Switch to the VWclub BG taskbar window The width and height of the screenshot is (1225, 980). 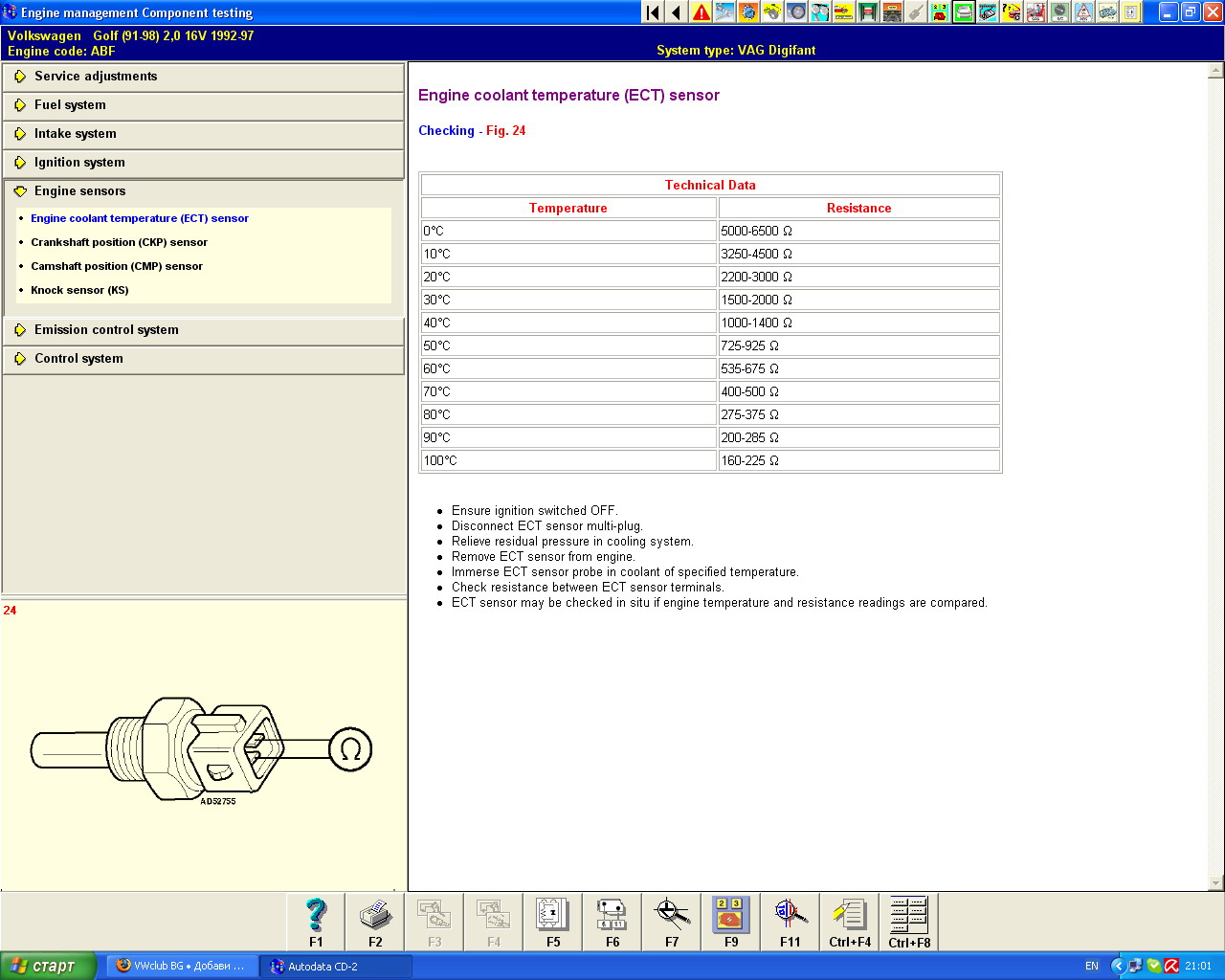182,967
